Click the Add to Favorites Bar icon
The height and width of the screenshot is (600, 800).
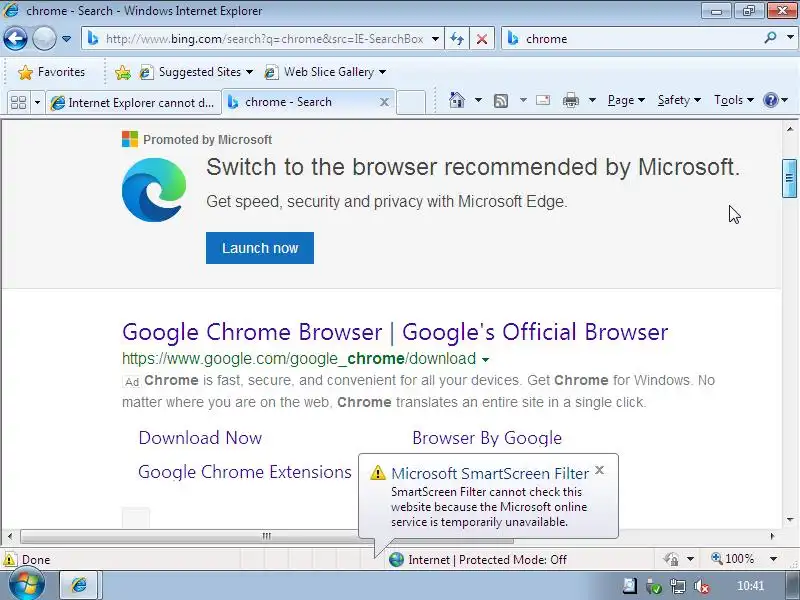tap(122, 72)
